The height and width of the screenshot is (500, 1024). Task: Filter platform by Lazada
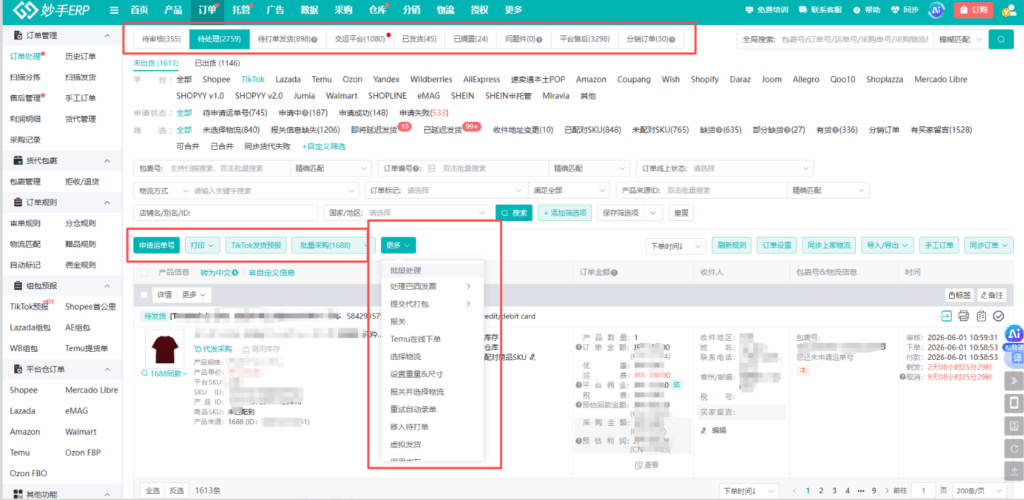(x=288, y=79)
